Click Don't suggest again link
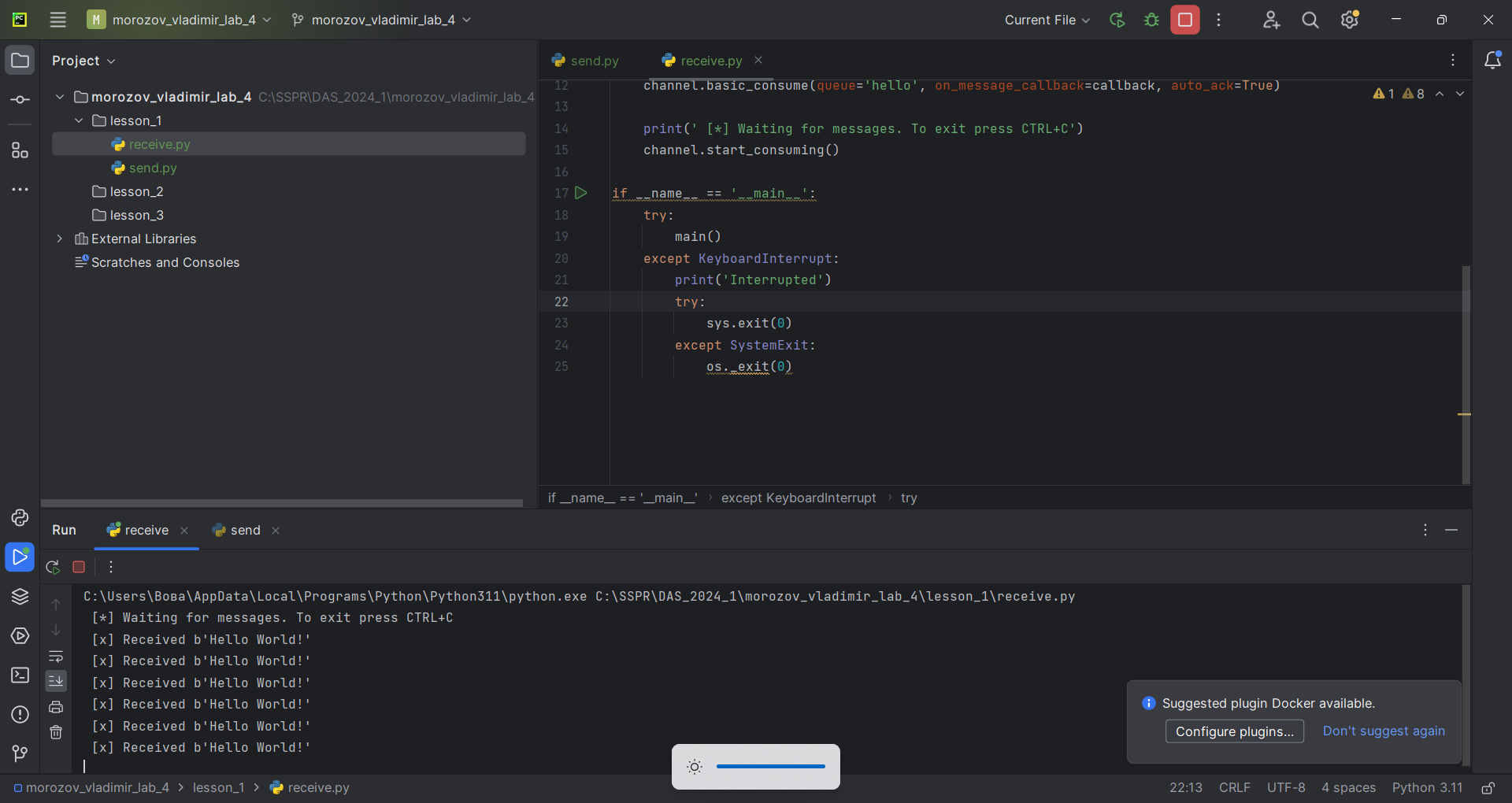 point(1384,731)
